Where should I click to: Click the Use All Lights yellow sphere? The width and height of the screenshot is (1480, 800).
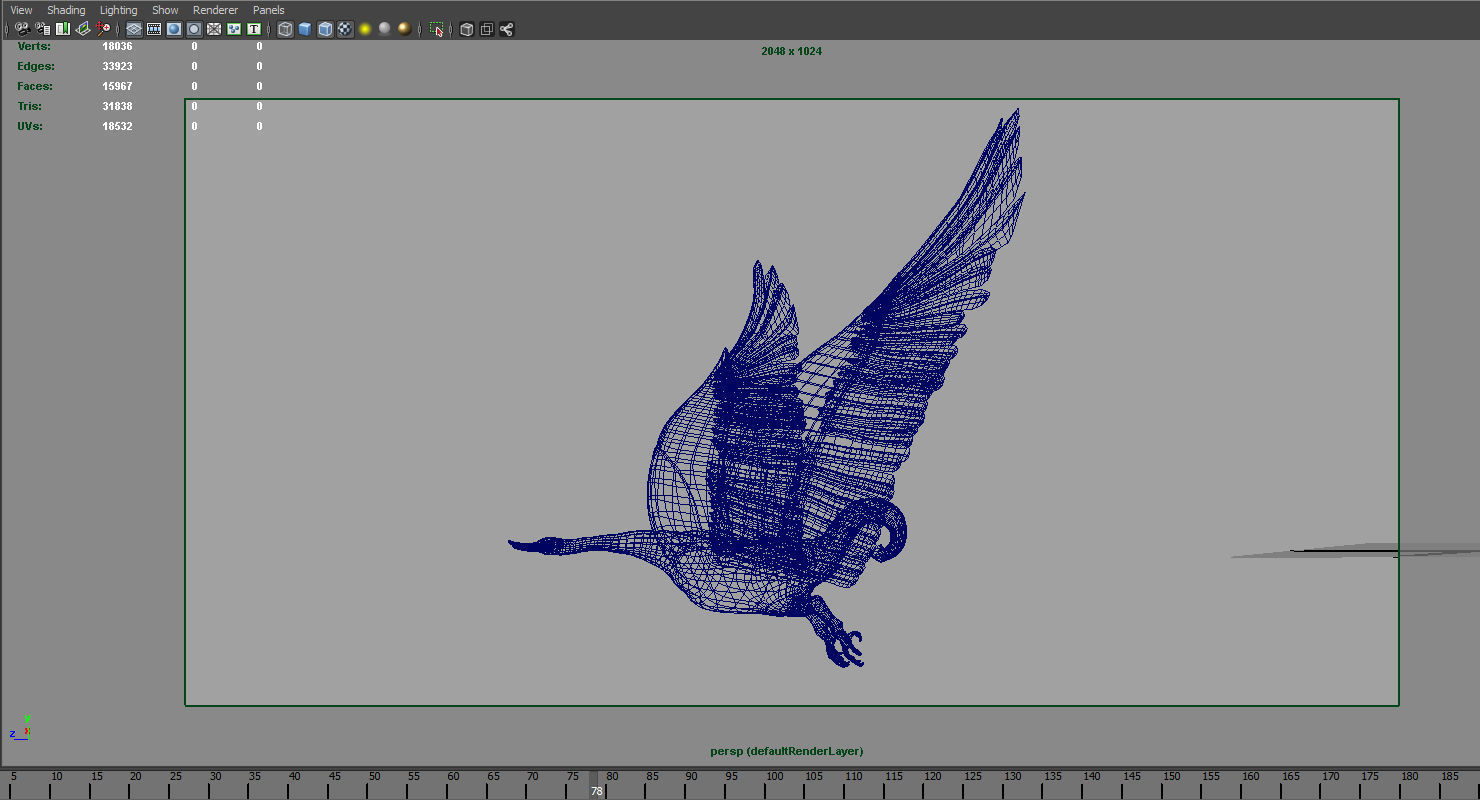click(x=365, y=29)
